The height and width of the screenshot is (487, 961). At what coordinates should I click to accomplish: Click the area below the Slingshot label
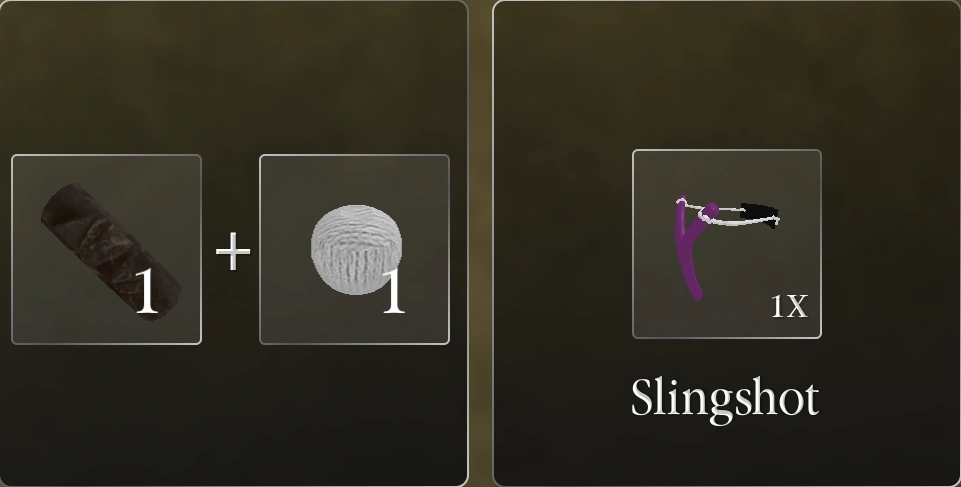coord(727,456)
